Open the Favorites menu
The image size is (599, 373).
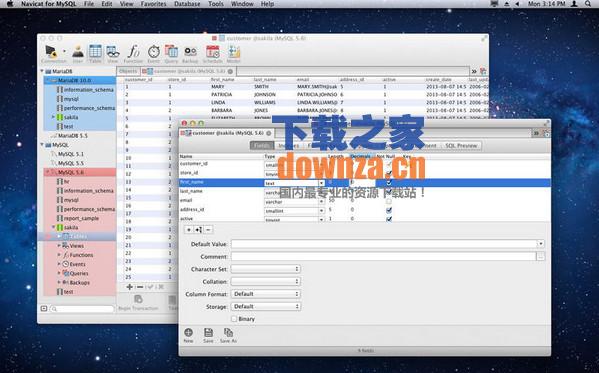click(154, 4)
